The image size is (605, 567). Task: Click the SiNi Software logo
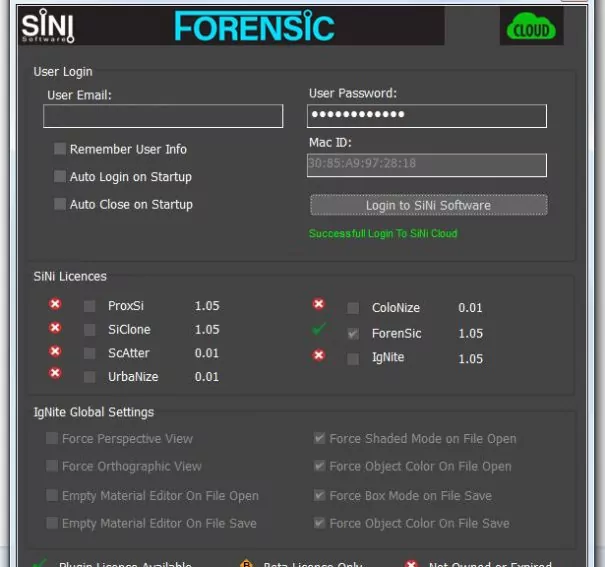point(48,27)
